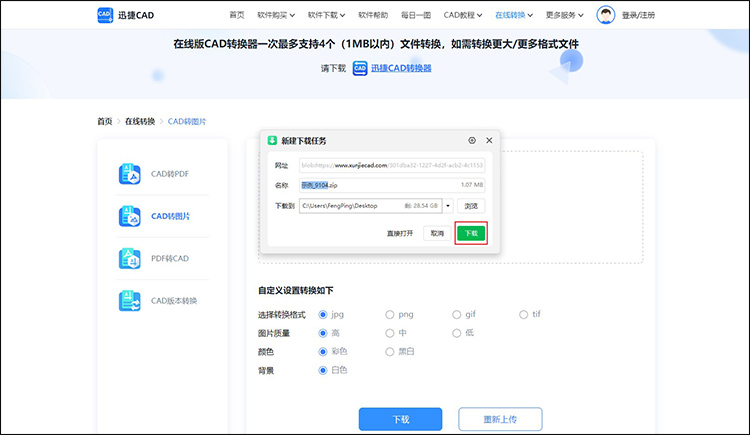
Task: Select the CAD版本转换 sidebar icon
Action: [x=130, y=301]
